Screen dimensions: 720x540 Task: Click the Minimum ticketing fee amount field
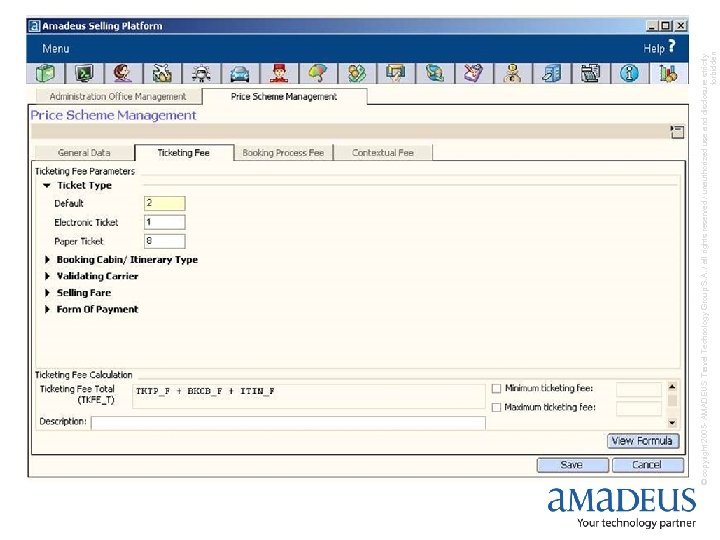(639, 389)
